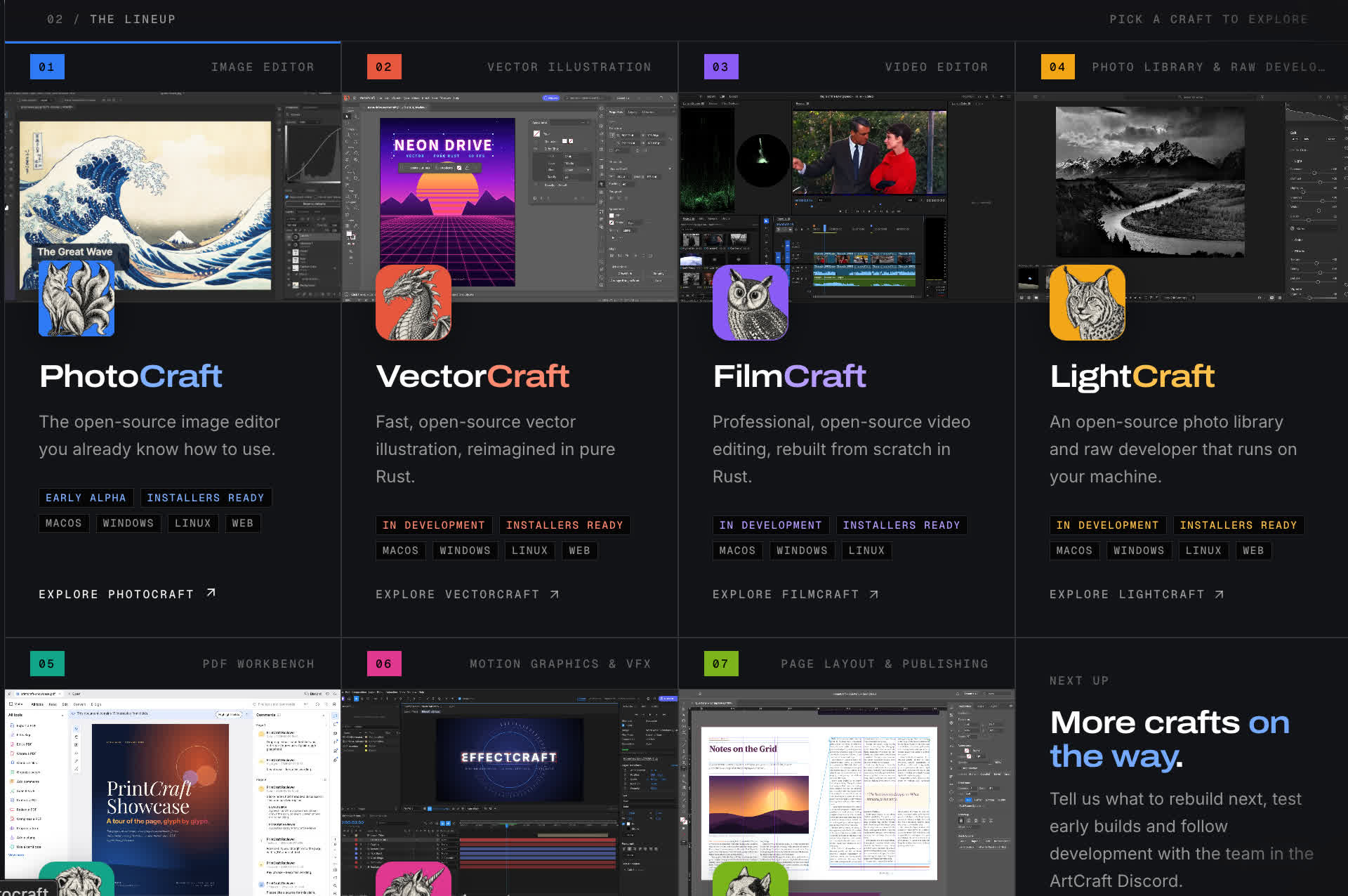This screenshot has width=1348, height=896.
Task: Open the Explore LightCraft link
Action: coord(1137,594)
